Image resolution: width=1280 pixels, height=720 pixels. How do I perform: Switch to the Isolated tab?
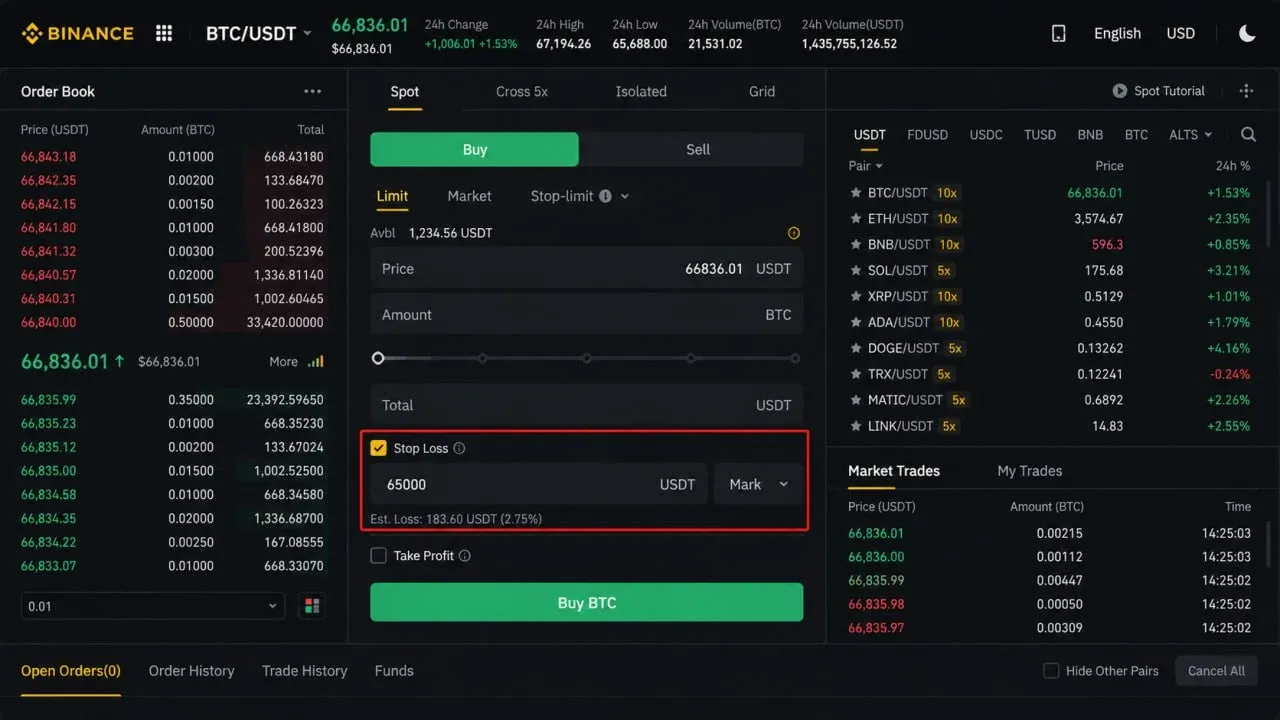click(641, 91)
